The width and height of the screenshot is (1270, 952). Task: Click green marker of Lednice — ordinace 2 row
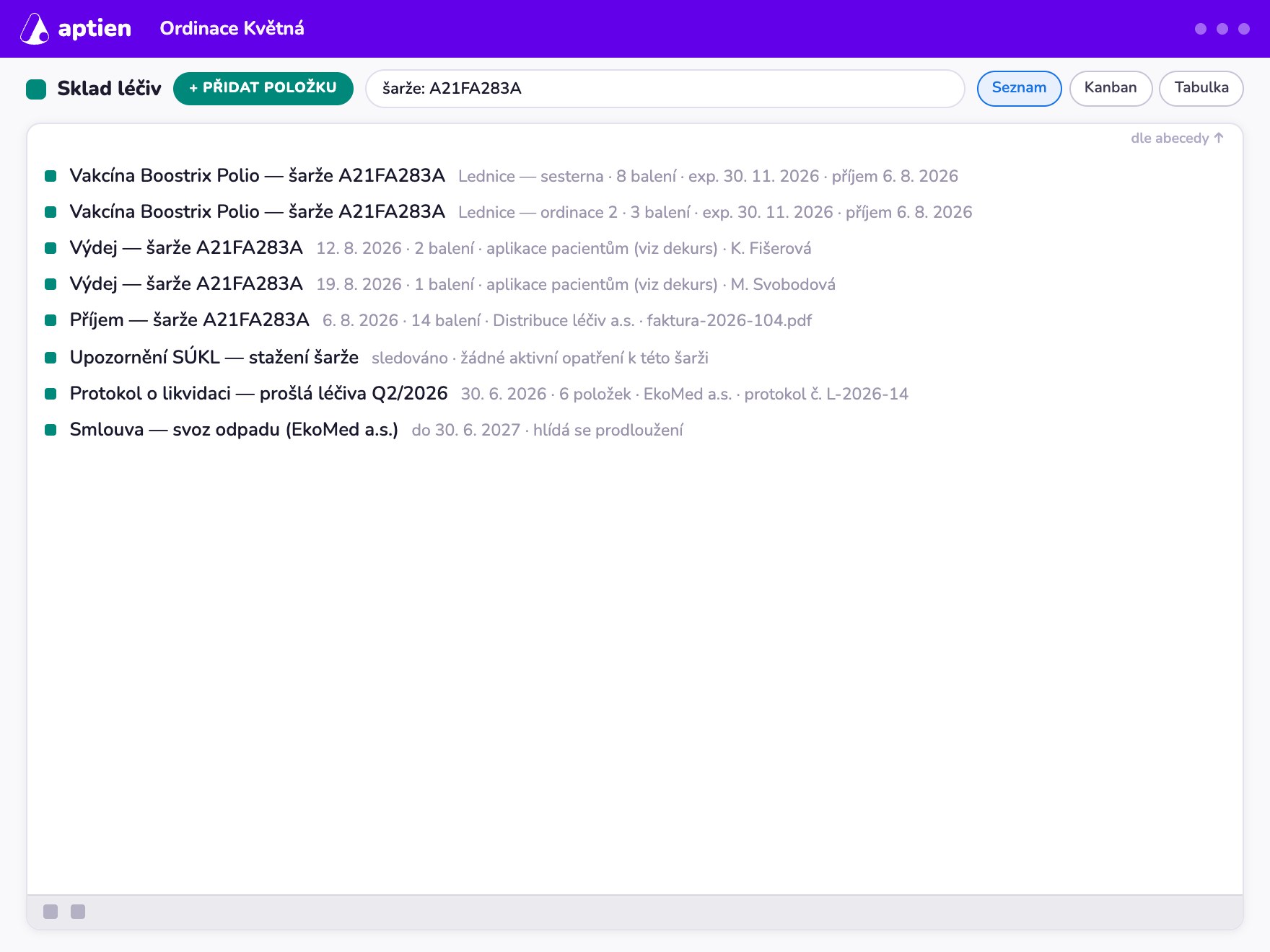point(51,212)
